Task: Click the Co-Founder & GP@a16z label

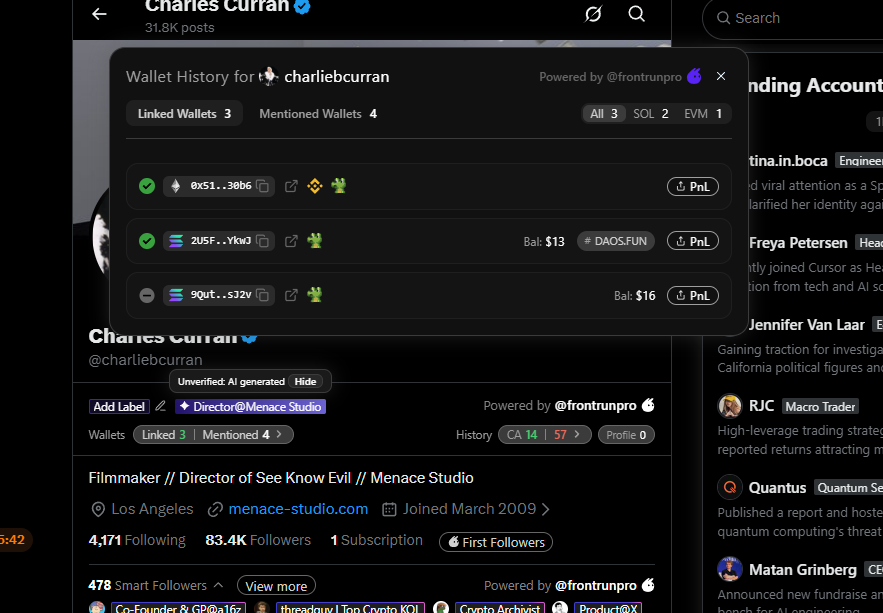Action: tap(178, 608)
